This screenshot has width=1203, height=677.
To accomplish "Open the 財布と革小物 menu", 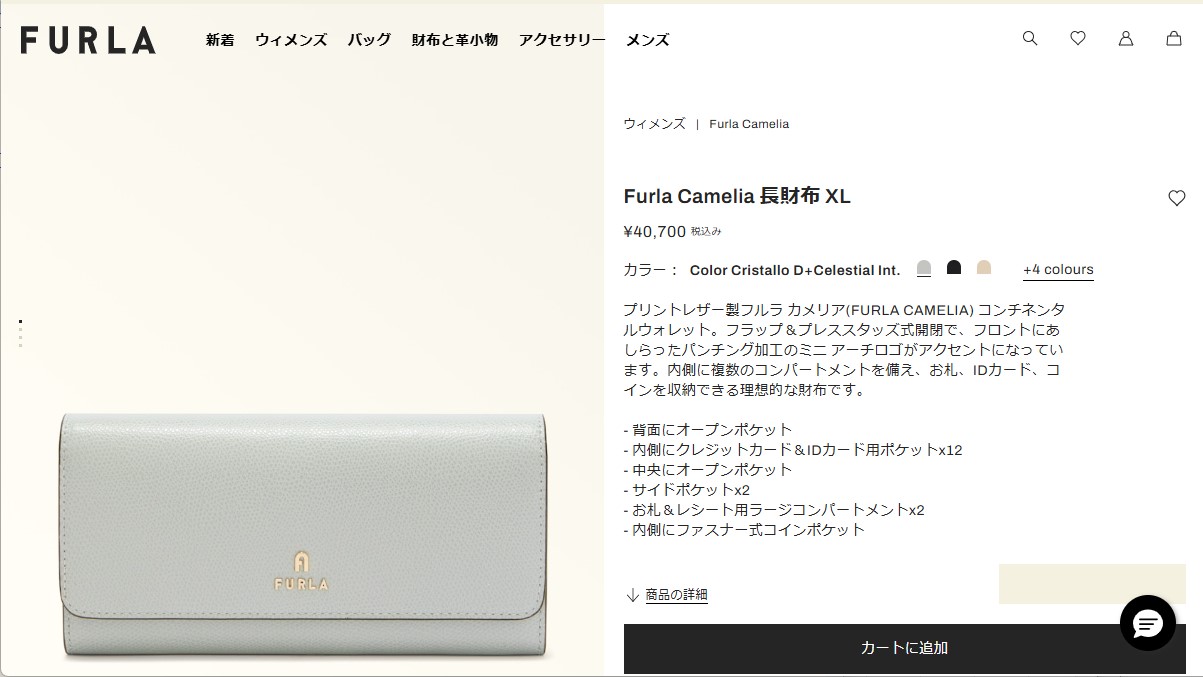I will (x=455, y=40).
